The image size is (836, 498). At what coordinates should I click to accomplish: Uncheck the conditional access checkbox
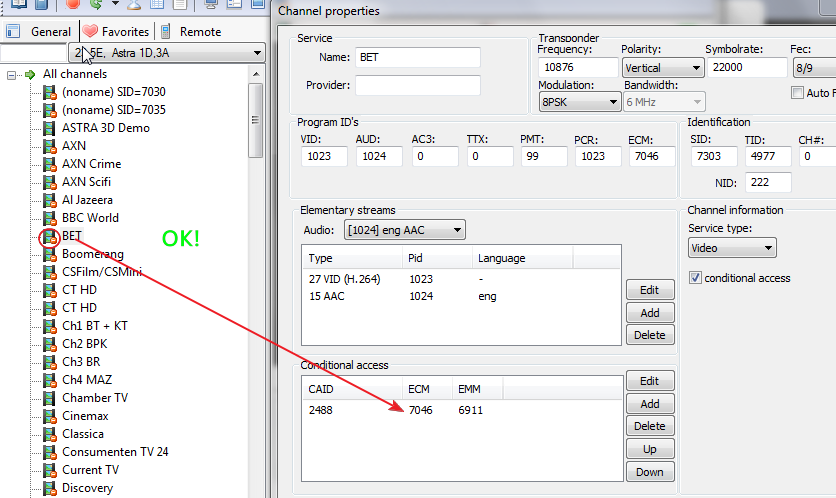(696, 278)
